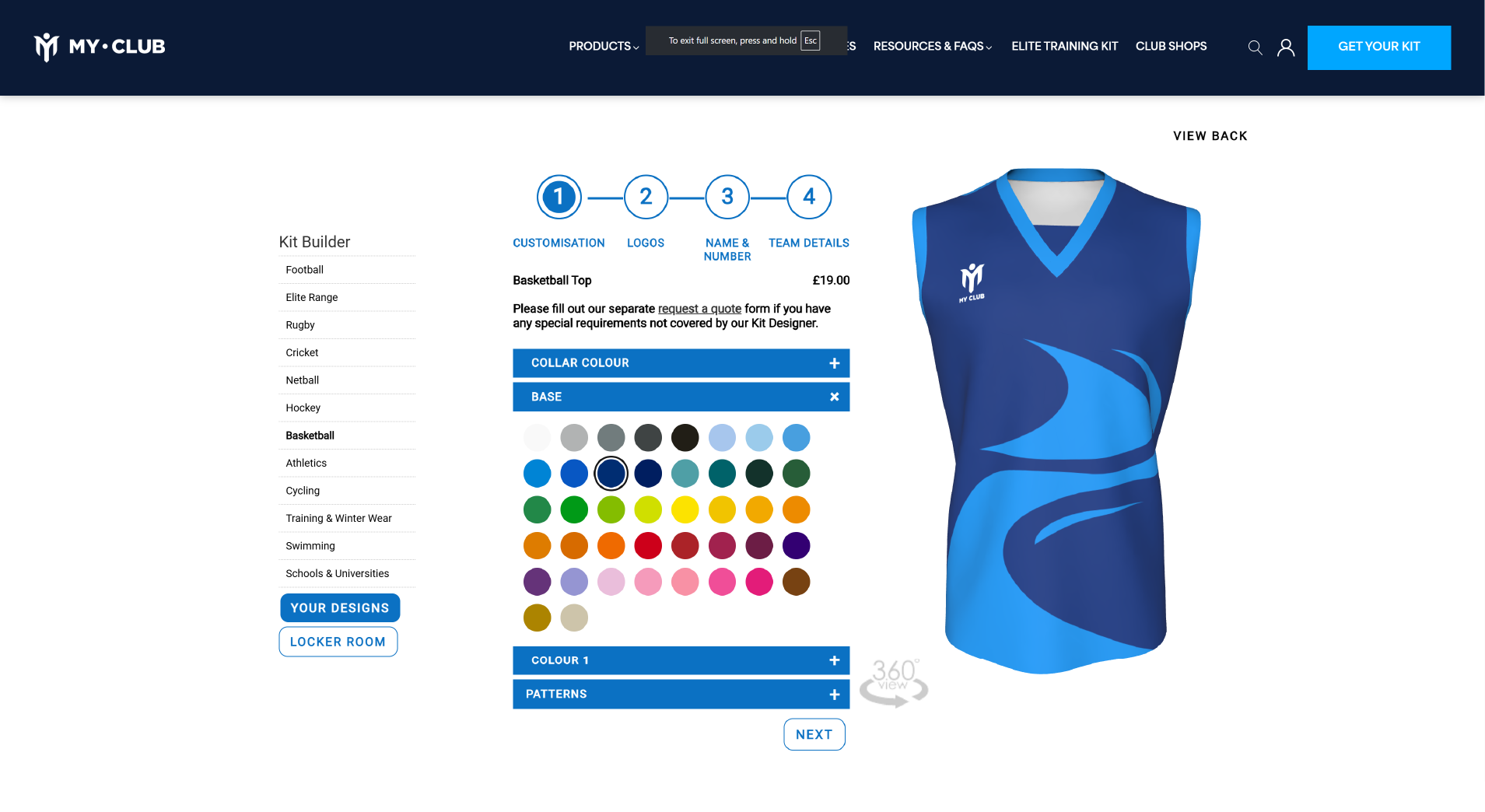Follow the request a quote link

699,309
